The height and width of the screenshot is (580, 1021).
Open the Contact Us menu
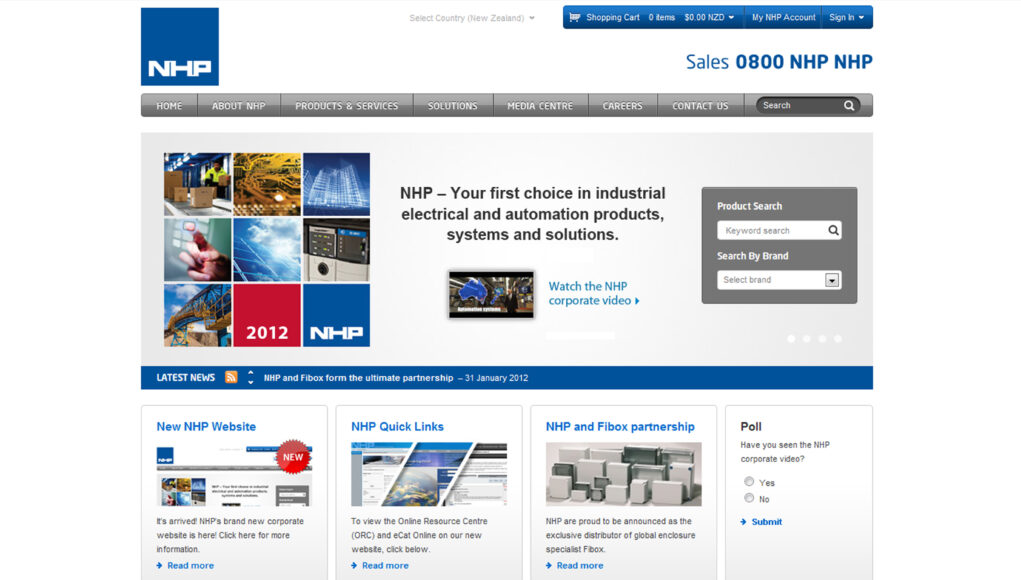pos(700,105)
